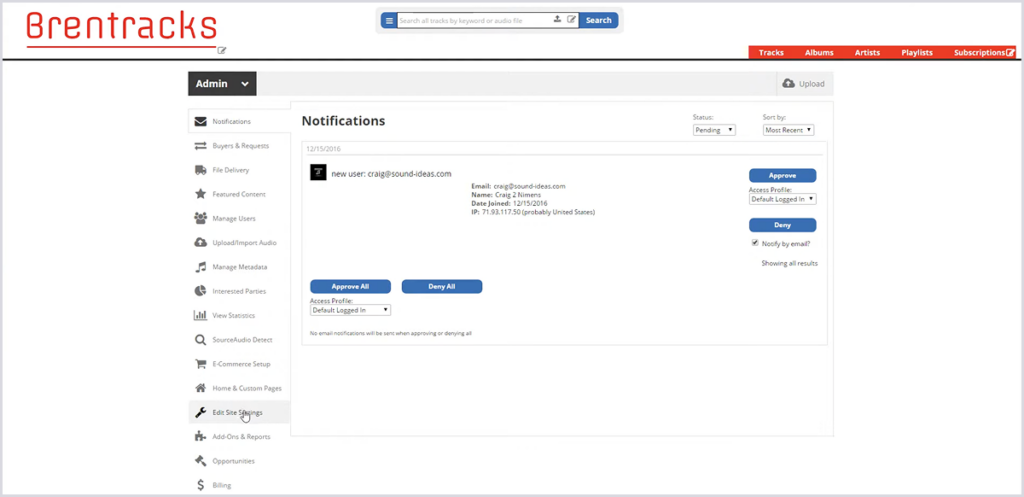This screenshot has height=497, width=1024.
Task: Open the Billing section
Action: click(222, 485)
